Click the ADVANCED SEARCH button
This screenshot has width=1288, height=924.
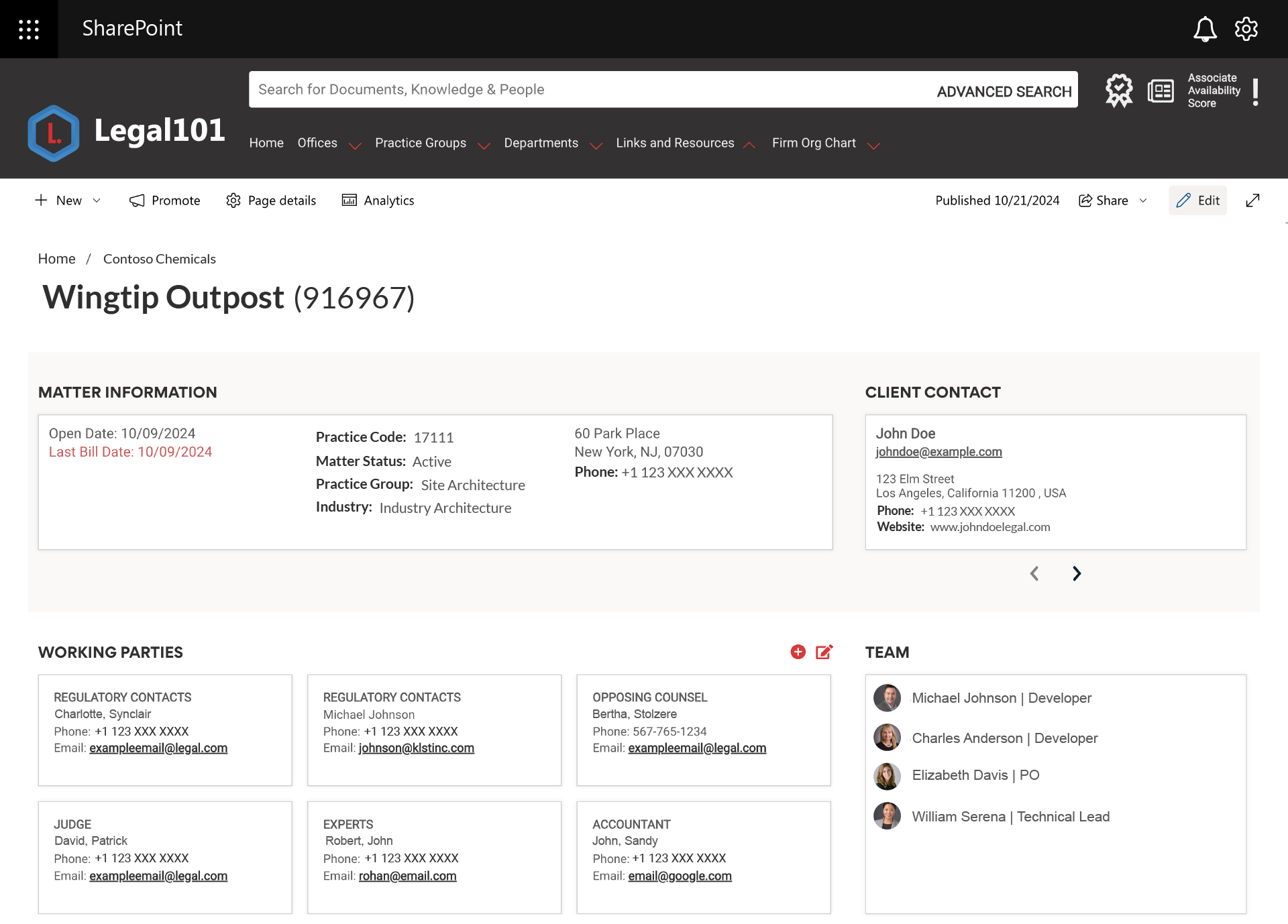(1004, 92)
